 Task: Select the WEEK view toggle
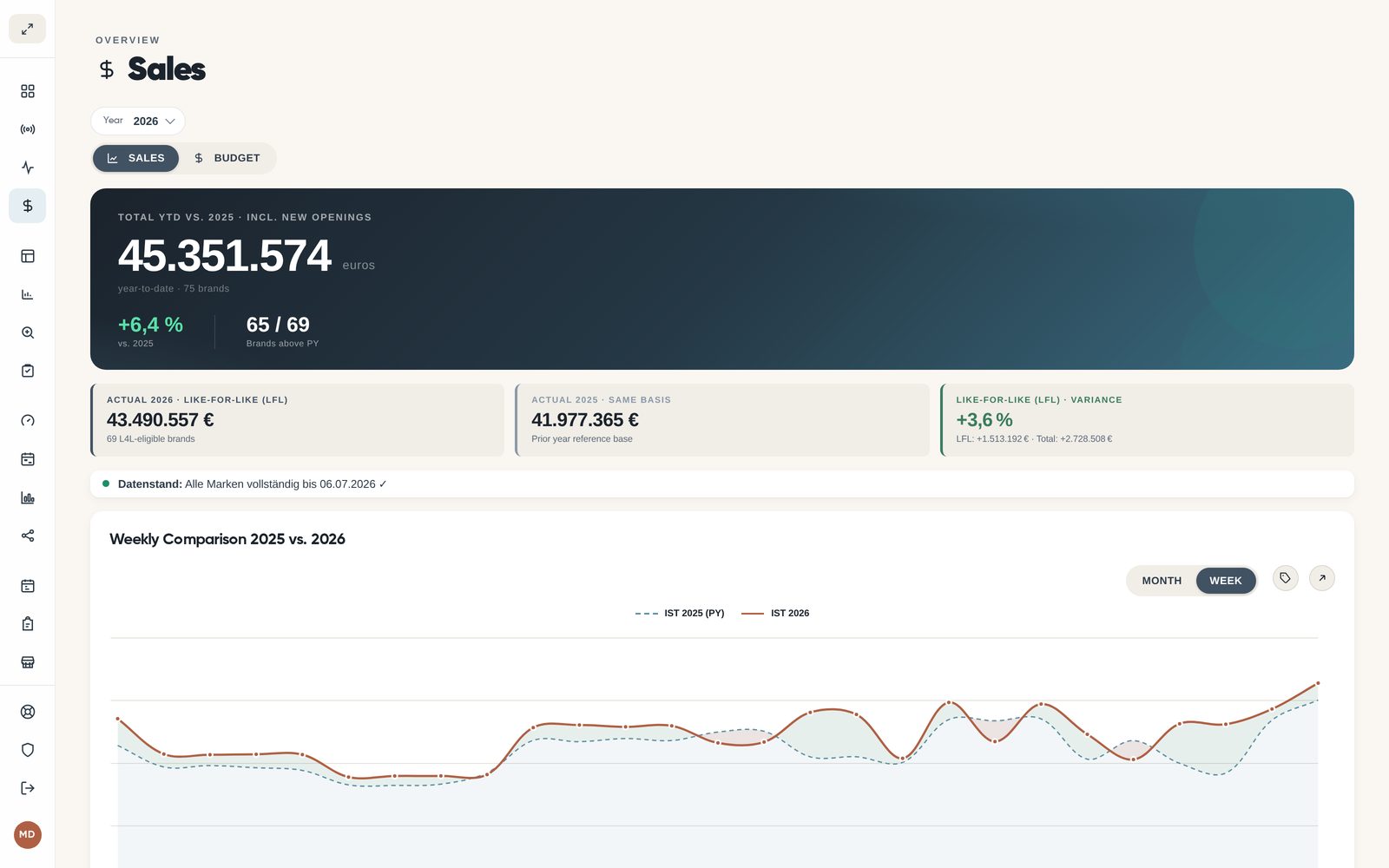tap(1226, 581)
